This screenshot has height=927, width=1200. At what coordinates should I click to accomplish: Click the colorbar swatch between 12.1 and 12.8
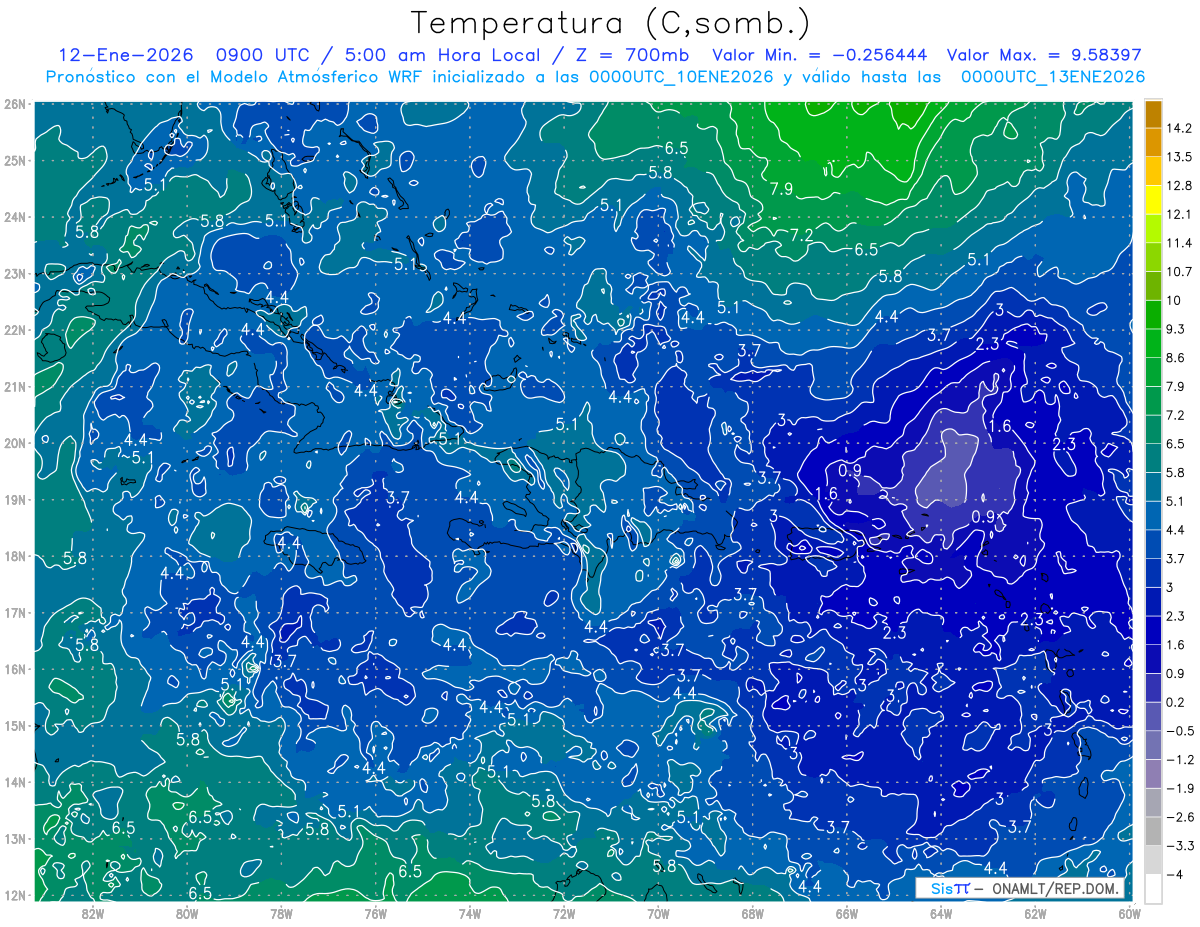click(1153, 200)
